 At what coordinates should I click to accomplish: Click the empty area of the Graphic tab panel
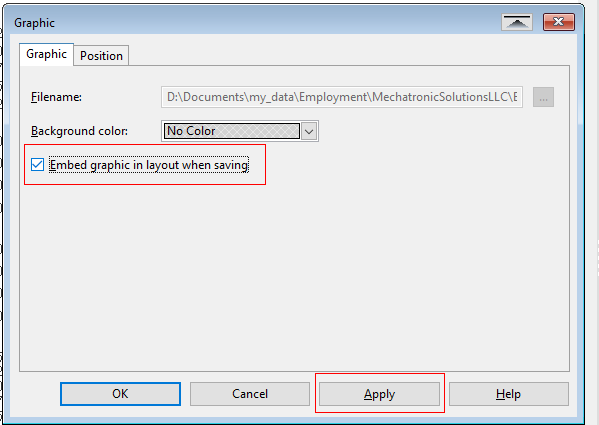294,275
